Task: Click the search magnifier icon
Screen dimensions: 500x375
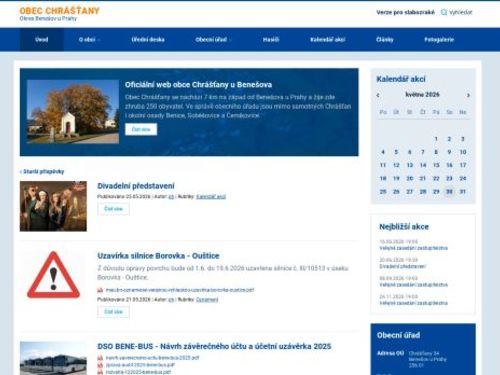Action: (x=444, y=12)
